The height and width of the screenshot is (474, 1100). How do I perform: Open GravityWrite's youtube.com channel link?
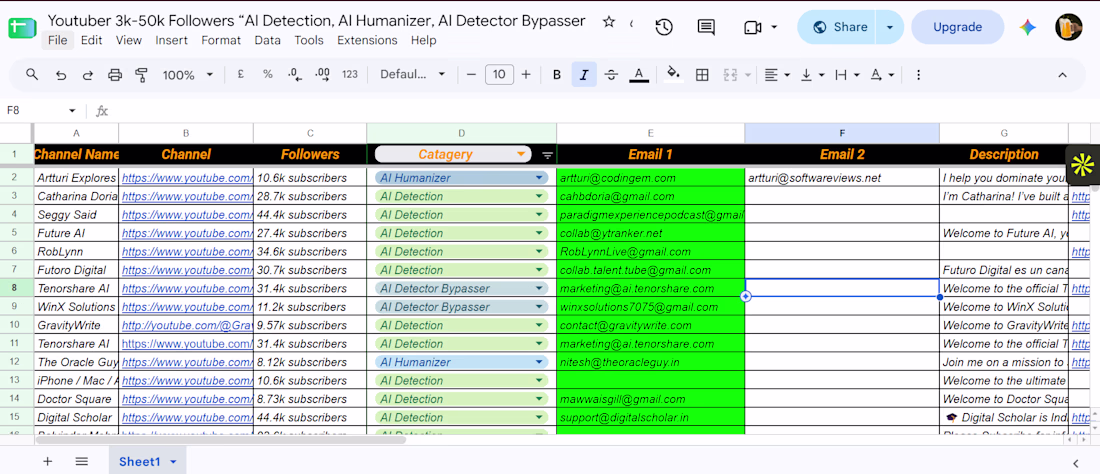(187, 325)
